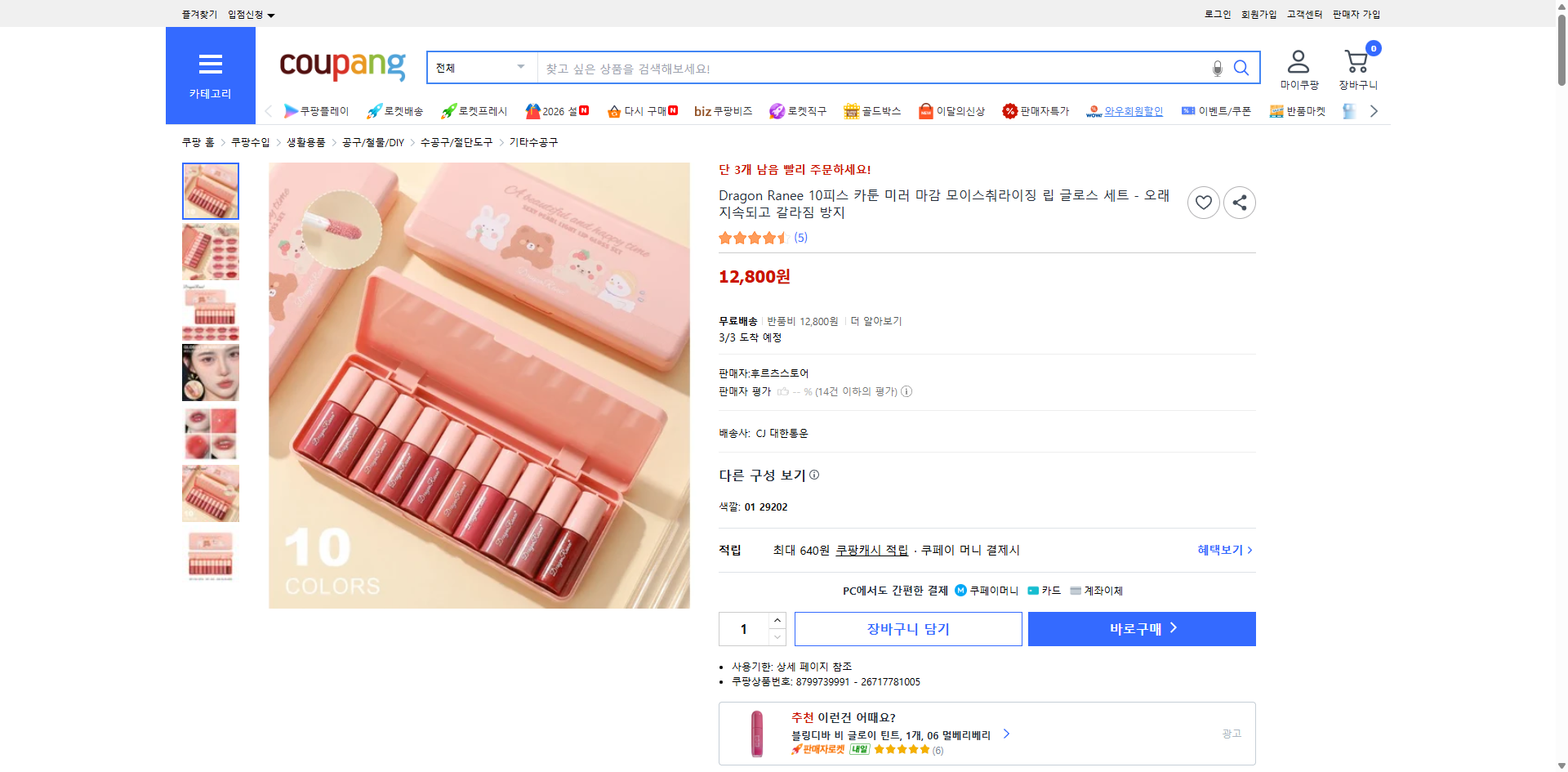
Task: Click the 바로구매 purchase button
Action: click(1141, 628)
